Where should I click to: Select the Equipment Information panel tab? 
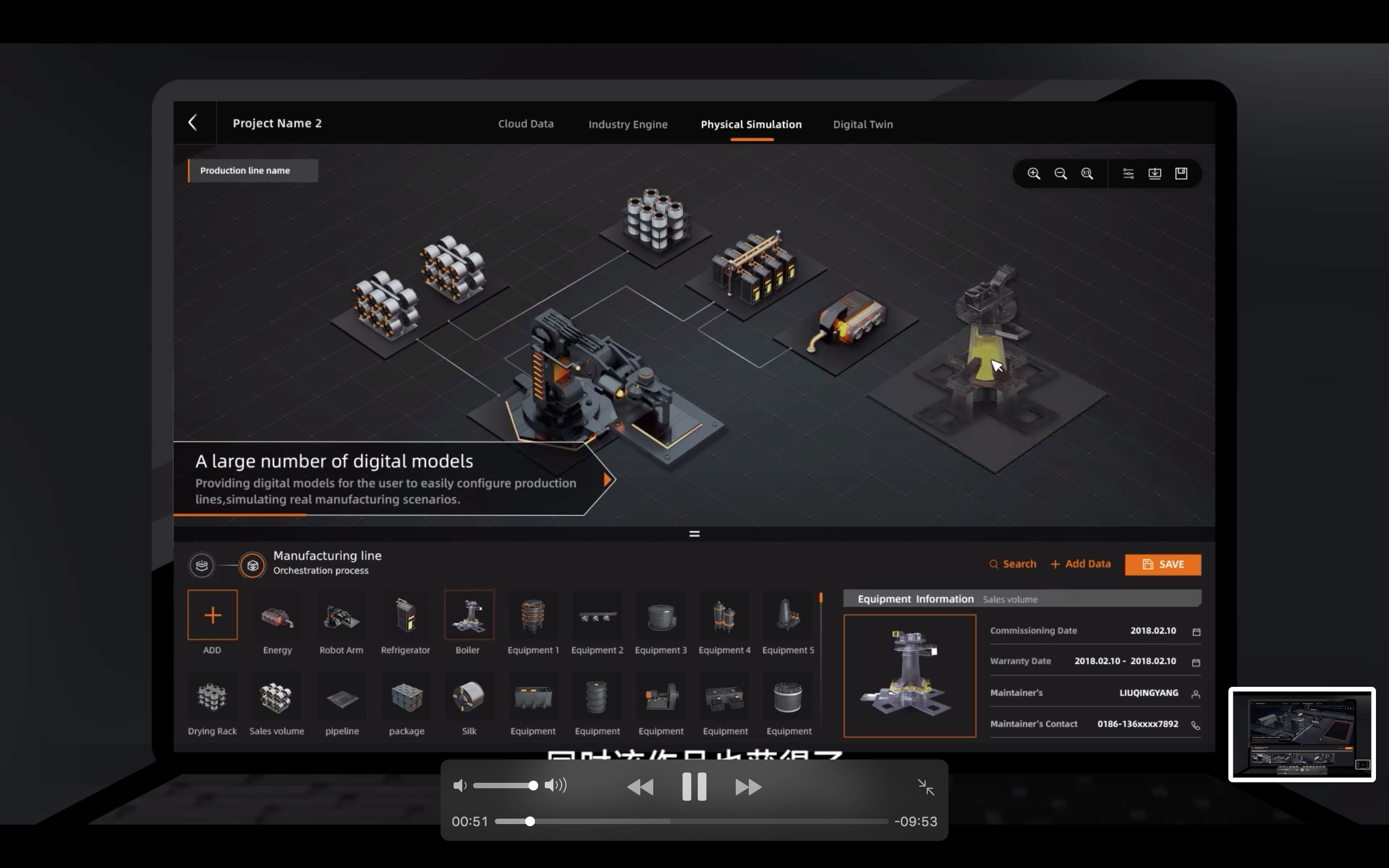[915, 599]
